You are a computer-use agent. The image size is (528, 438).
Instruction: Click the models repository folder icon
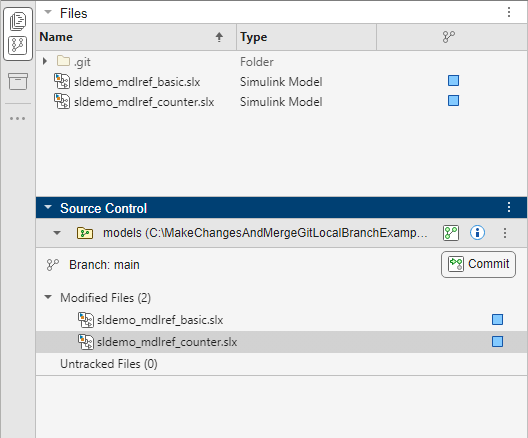click(x=85, y=233)
